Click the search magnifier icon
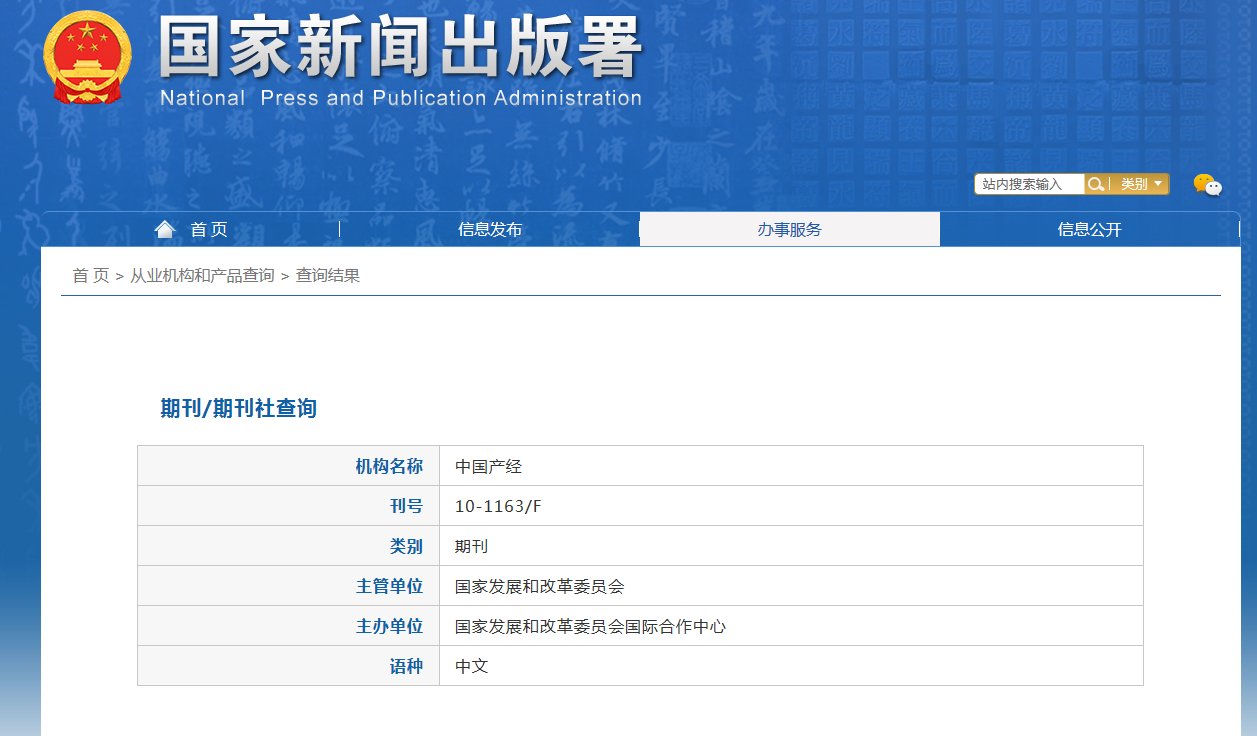Image resolution: width=1257 pixels, height=736 pixels. tap(1096, 184)
